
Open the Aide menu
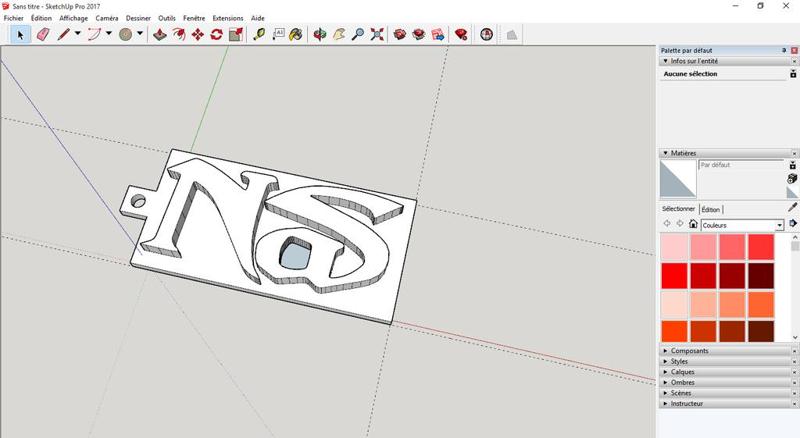(x=258, y=18)
